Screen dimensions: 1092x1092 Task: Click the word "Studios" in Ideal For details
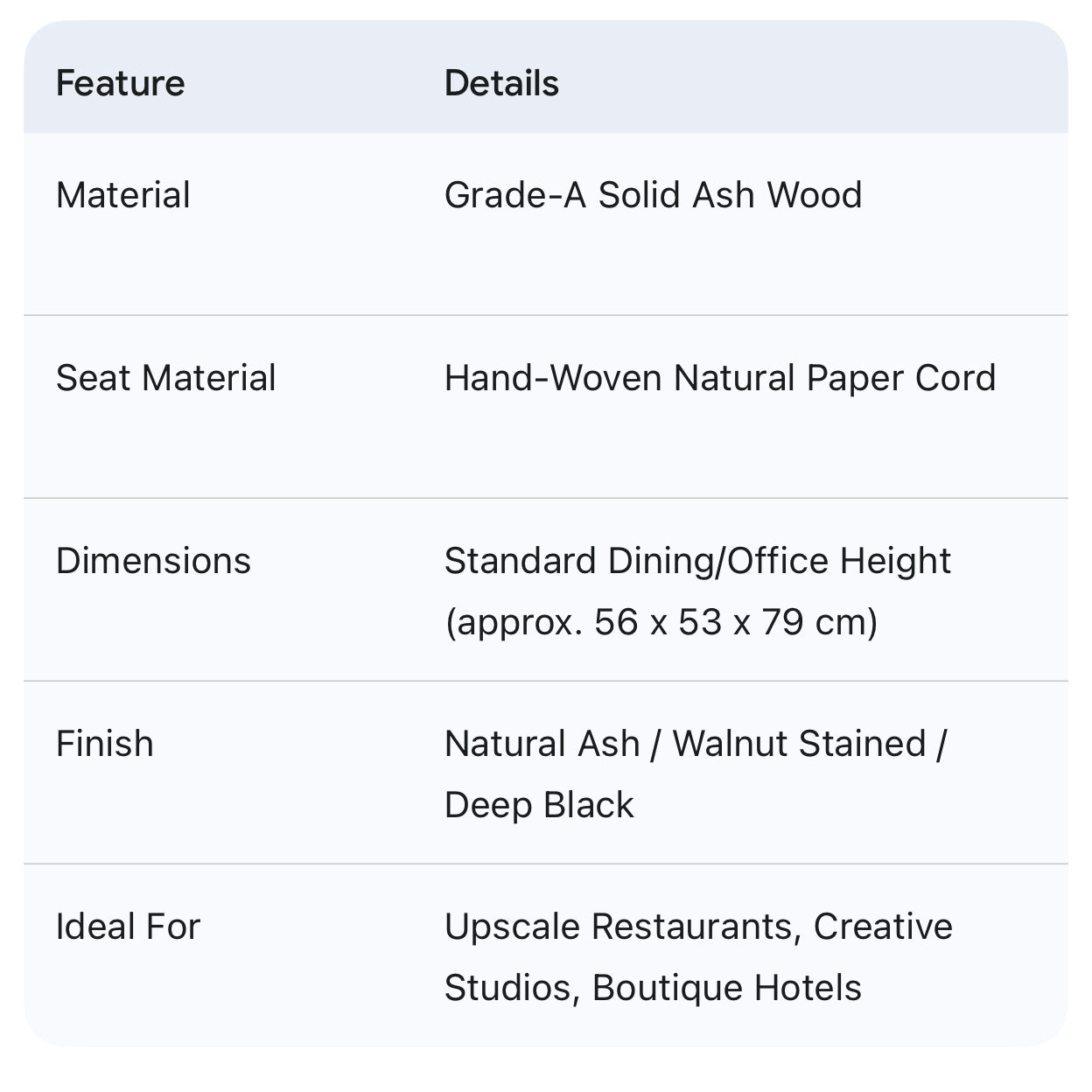point(508,988)
